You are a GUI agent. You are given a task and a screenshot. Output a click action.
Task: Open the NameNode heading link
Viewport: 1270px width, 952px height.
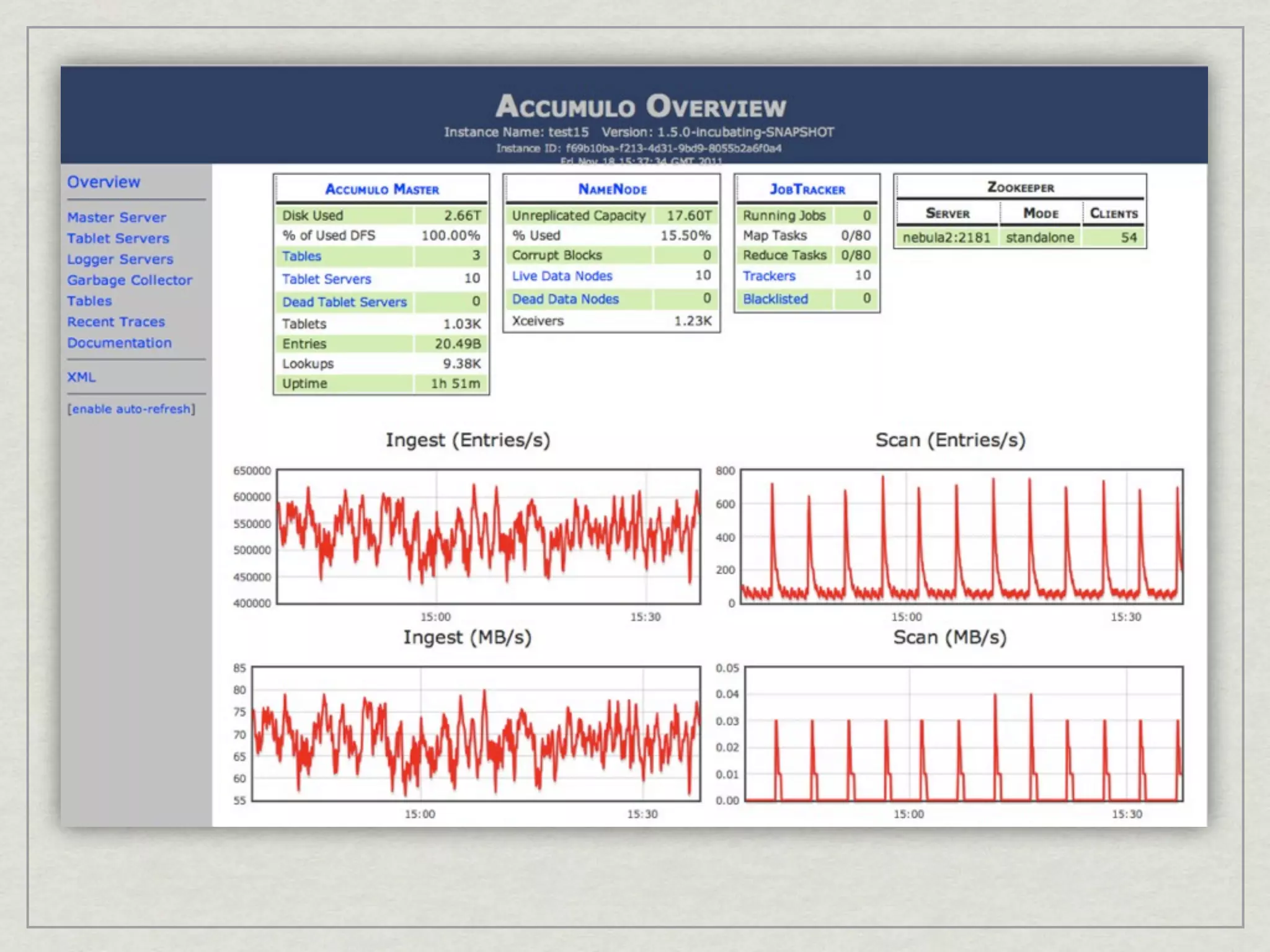point(612,190)
